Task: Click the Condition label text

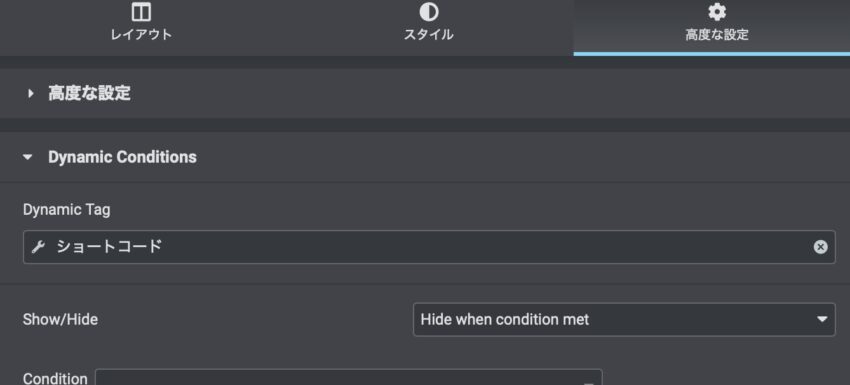Action: [55, 378]
